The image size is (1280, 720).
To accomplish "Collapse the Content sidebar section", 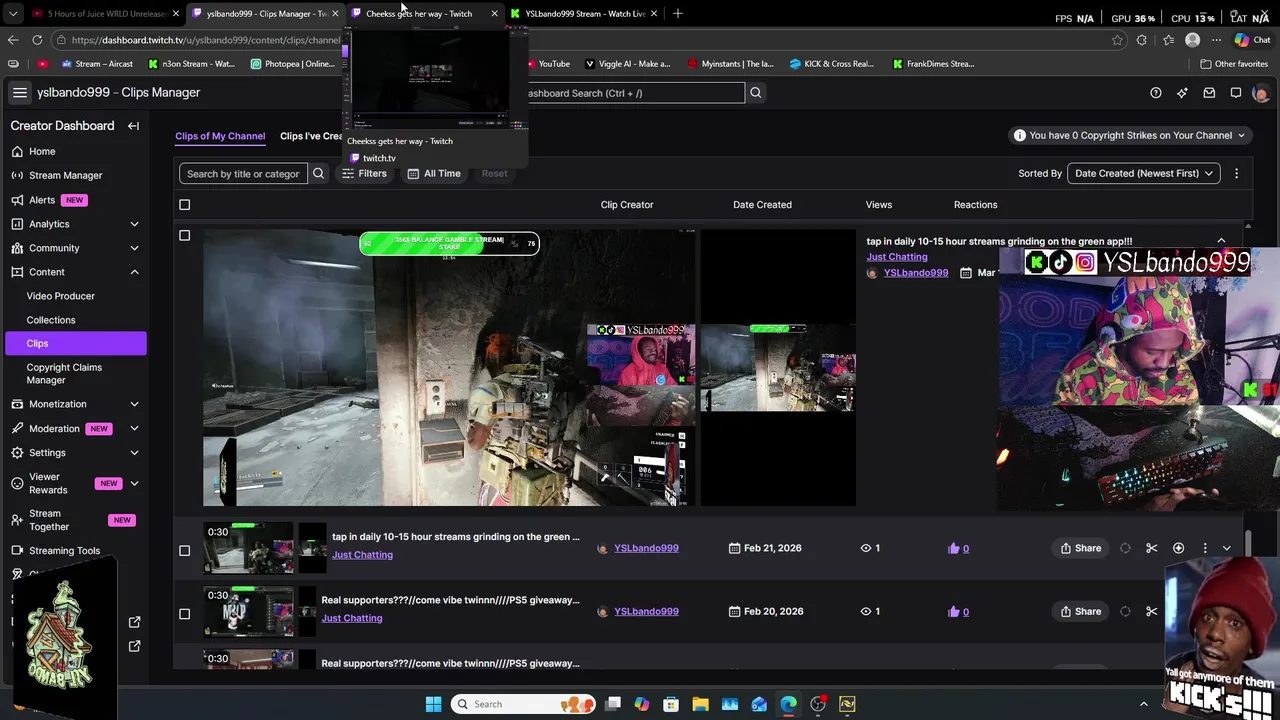I will tap(134, 272).
